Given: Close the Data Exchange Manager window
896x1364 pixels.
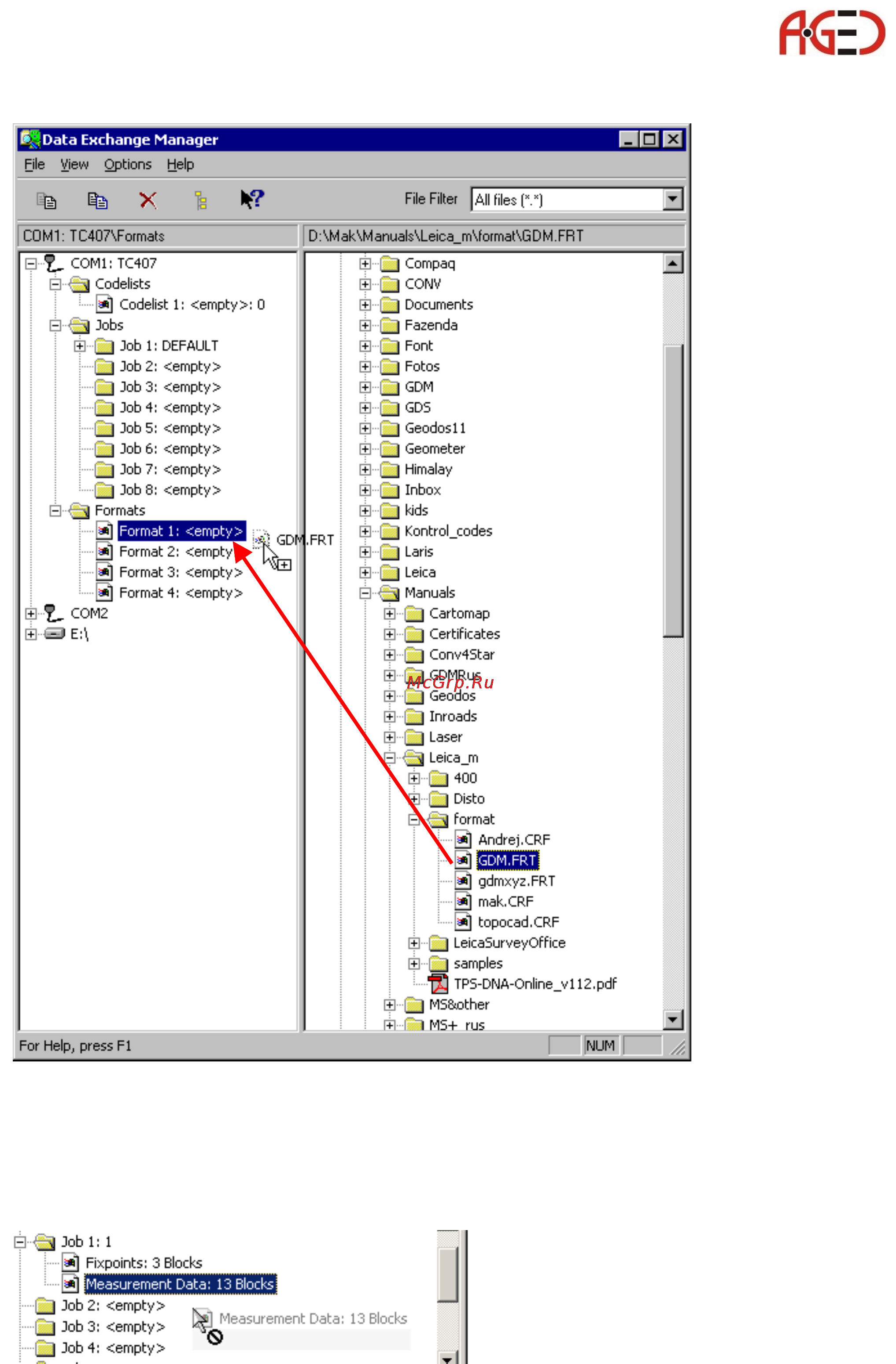Looking at the screenshot, I should (673, 139).
